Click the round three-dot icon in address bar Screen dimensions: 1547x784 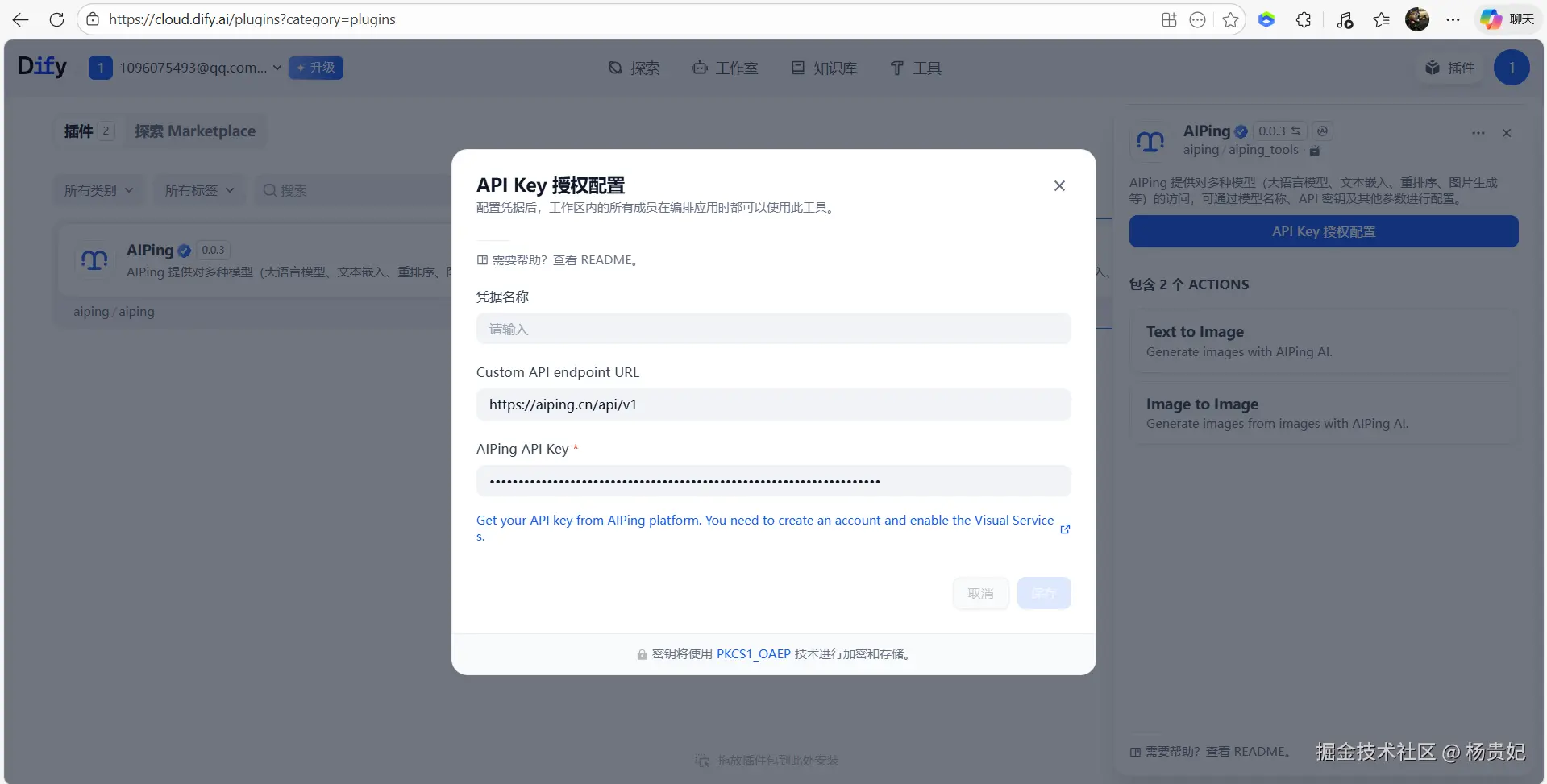click(1198, 19)
